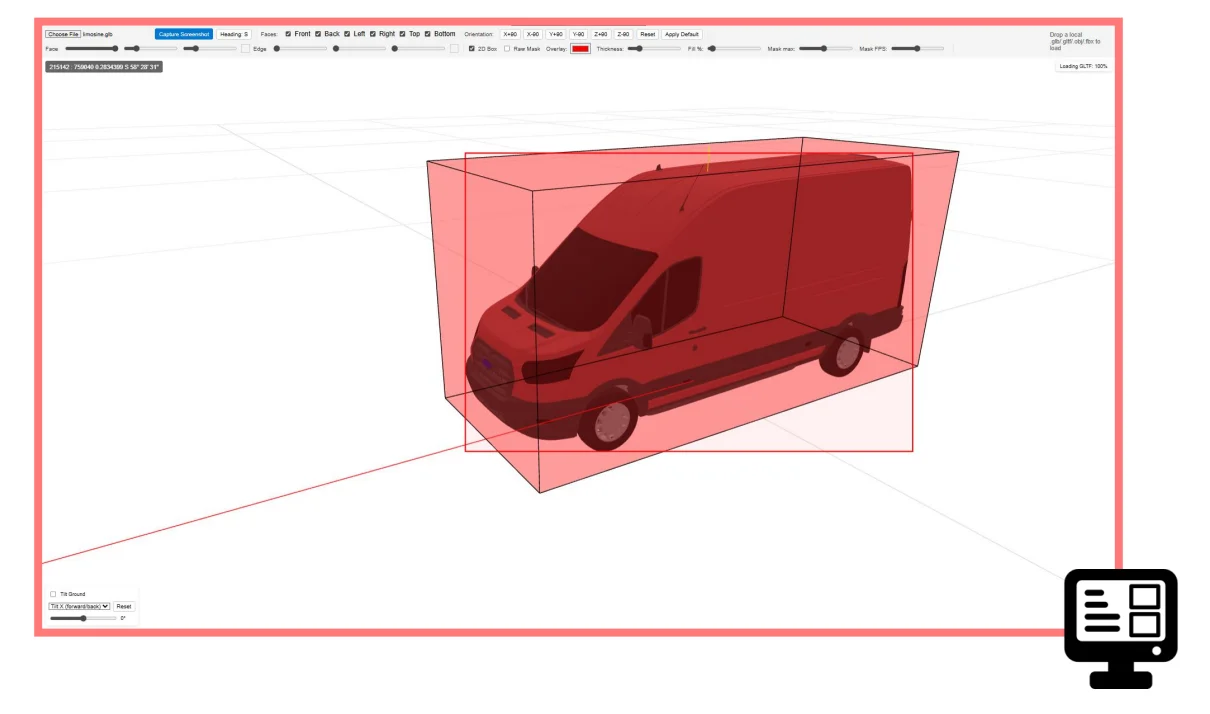Enable the Tilt Ground checkbox
The width and height of the screenshot is (1210, 714).
[x=53, y=594]
